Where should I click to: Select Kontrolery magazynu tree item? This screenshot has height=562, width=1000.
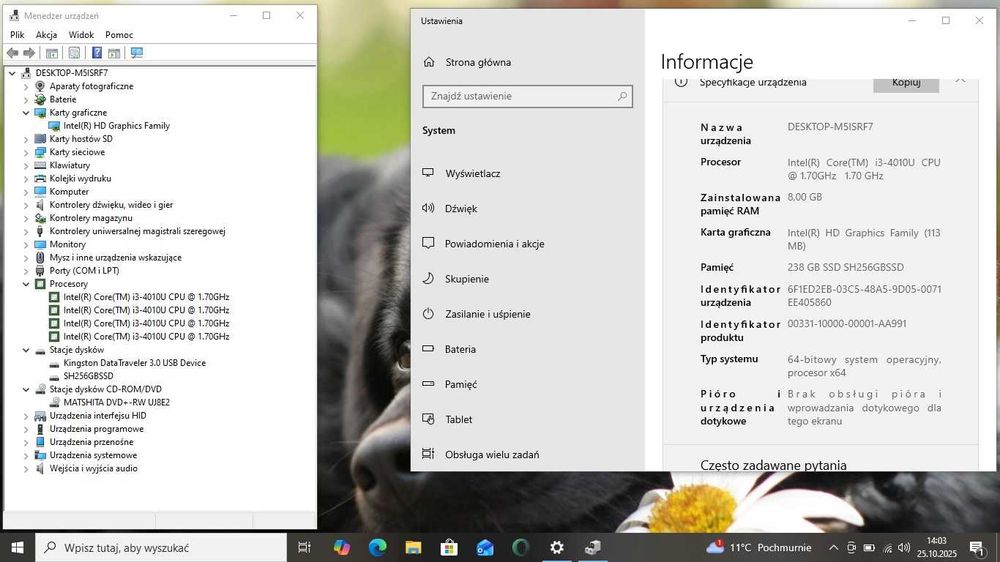click(x=91, y=218)
